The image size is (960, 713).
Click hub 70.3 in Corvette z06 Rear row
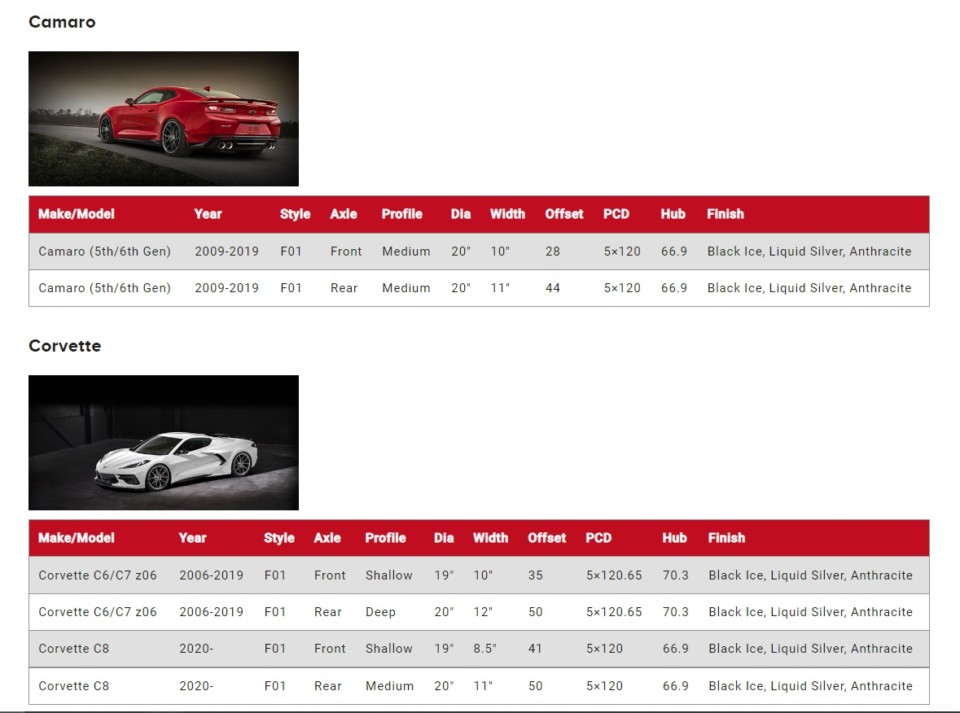click(x=675, y=612)
